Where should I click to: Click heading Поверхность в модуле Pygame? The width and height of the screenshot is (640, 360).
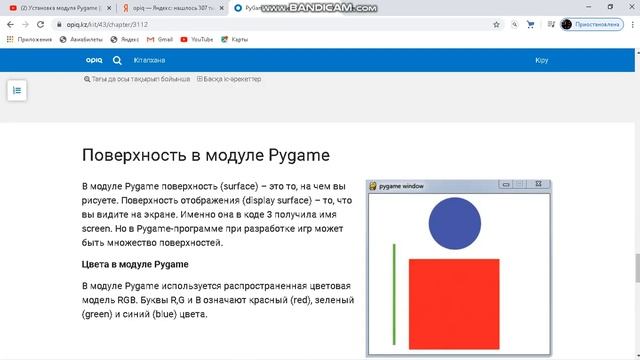[206, 155]
